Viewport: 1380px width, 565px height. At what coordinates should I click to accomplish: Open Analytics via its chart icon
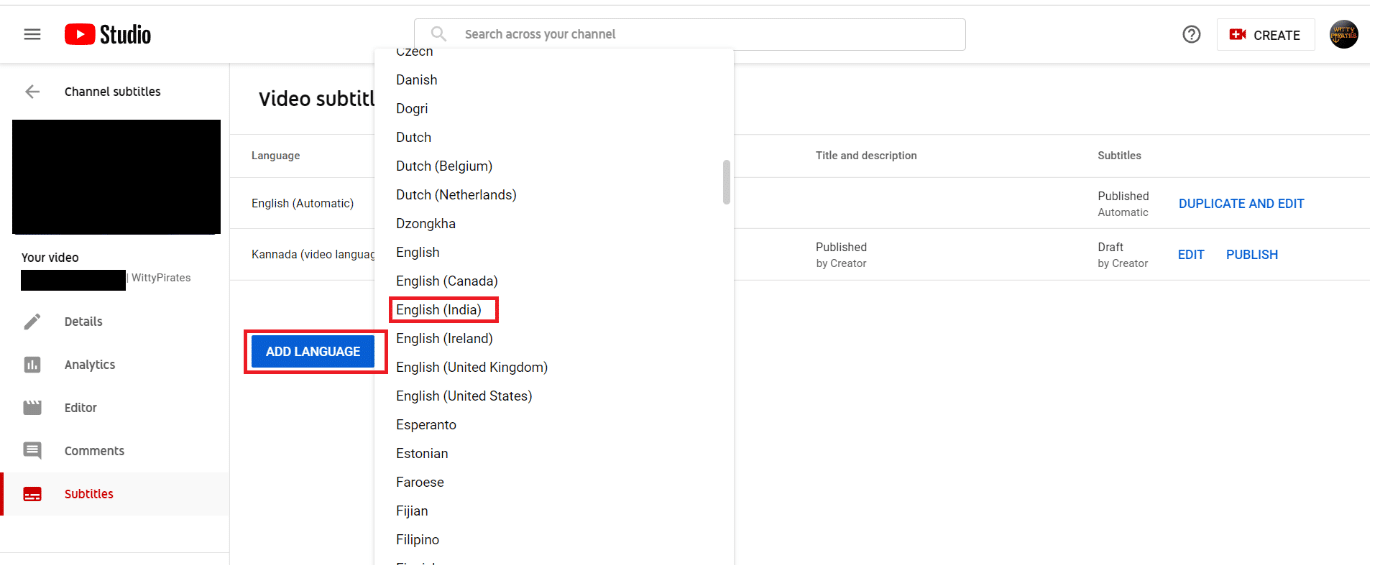[32, 365]
